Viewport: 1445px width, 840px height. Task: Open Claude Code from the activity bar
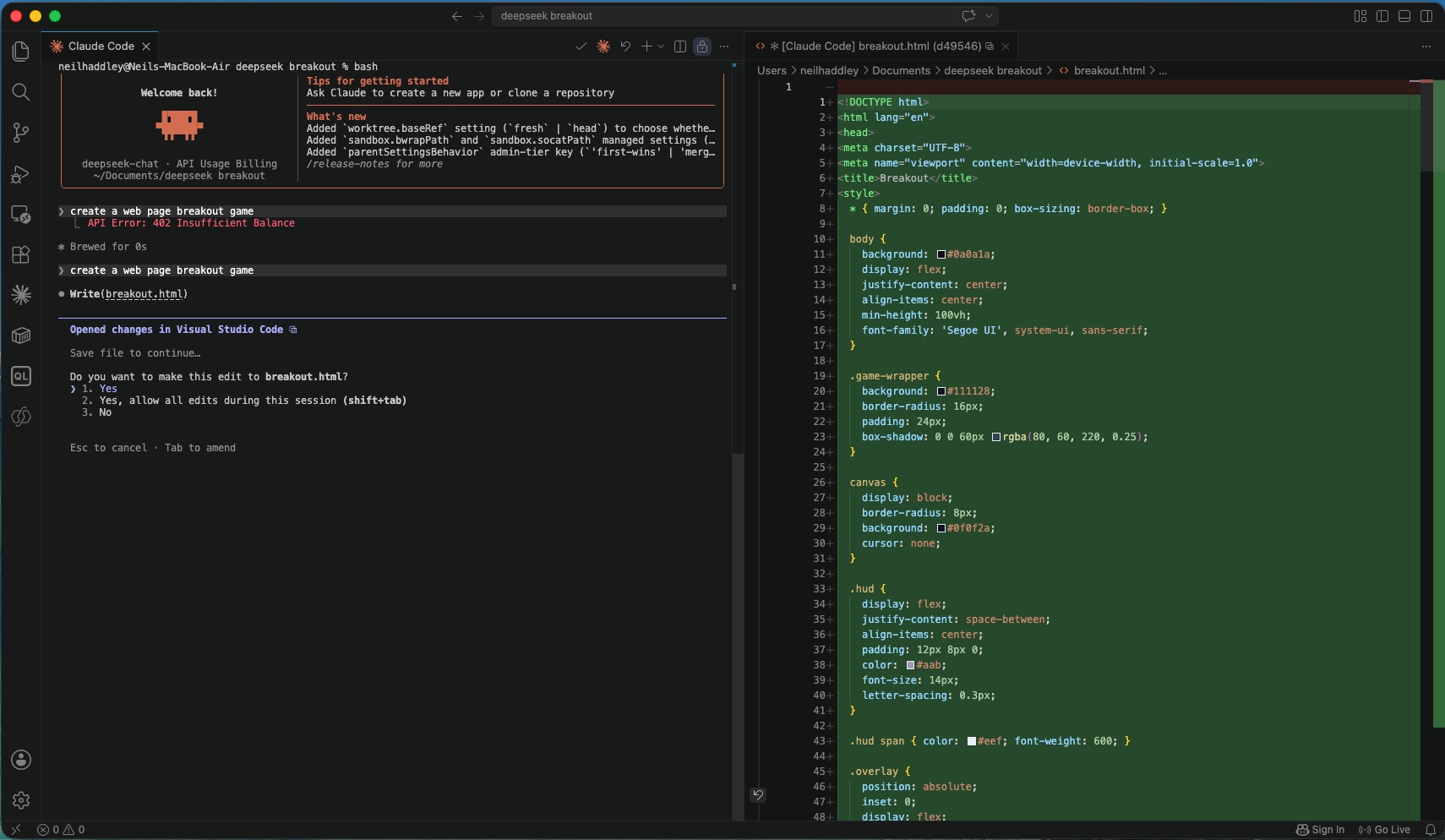click(x=21, y=295)
